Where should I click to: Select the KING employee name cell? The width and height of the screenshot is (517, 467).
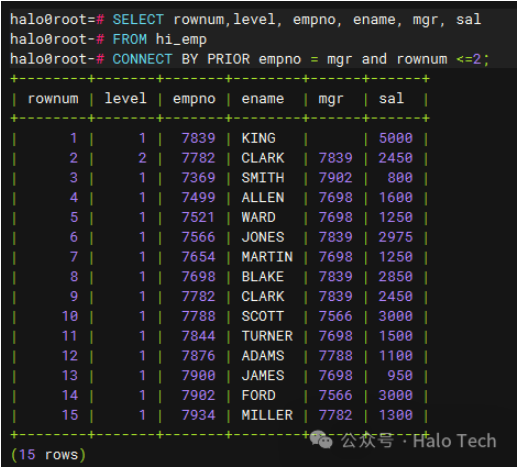pyautogui.click(x=259, y=138)
